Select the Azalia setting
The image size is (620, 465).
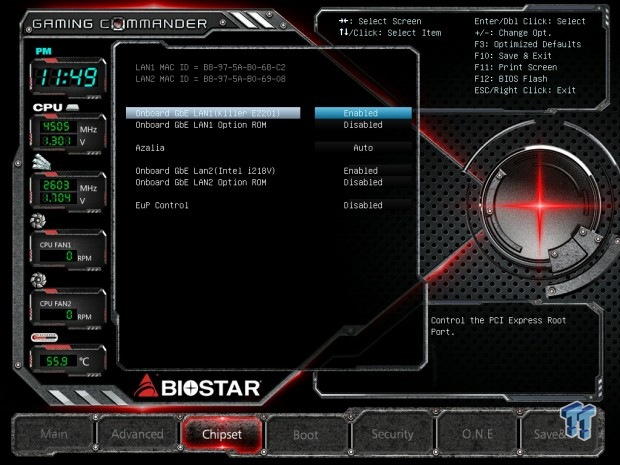[150, 148]
